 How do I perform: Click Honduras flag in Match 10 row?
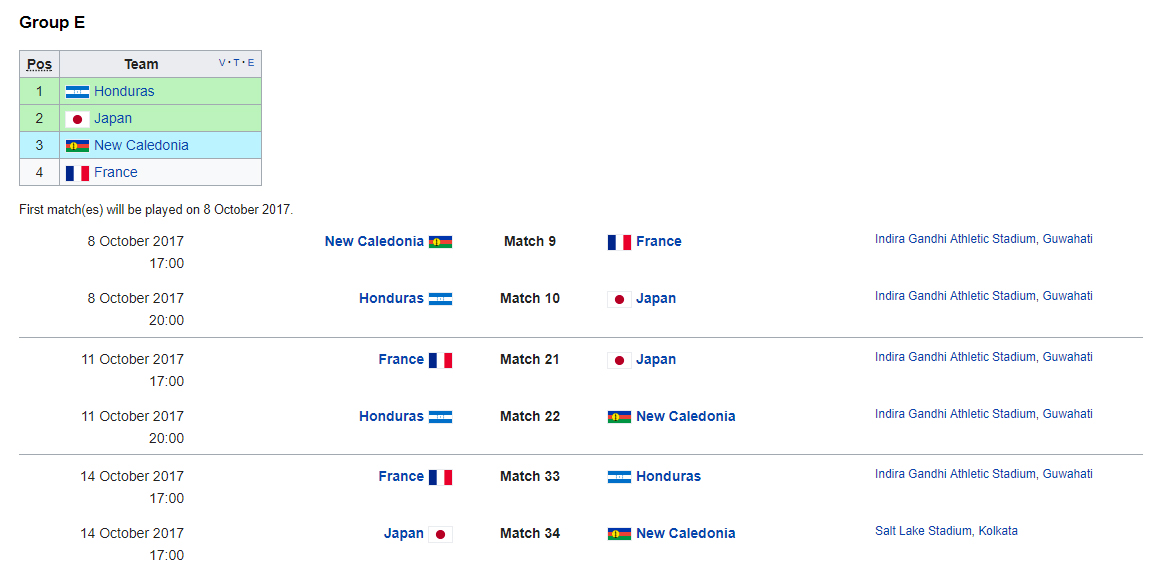click(x=440, y=299)
